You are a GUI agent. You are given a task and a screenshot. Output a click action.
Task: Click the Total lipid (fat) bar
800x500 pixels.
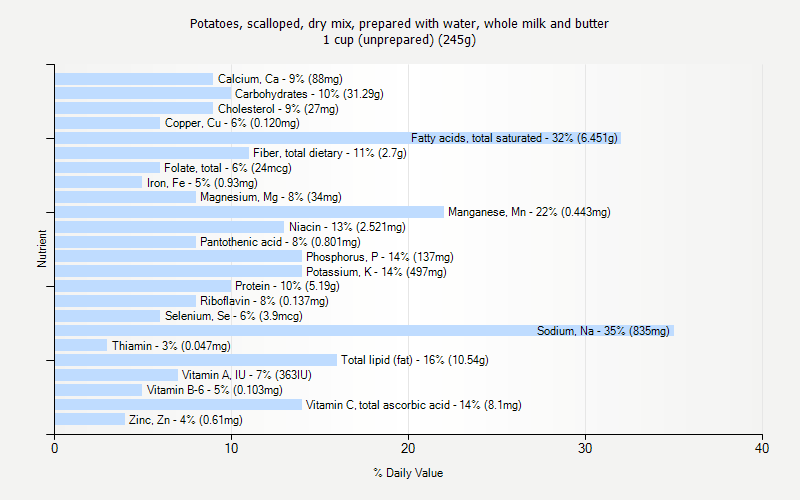[195, 360]
